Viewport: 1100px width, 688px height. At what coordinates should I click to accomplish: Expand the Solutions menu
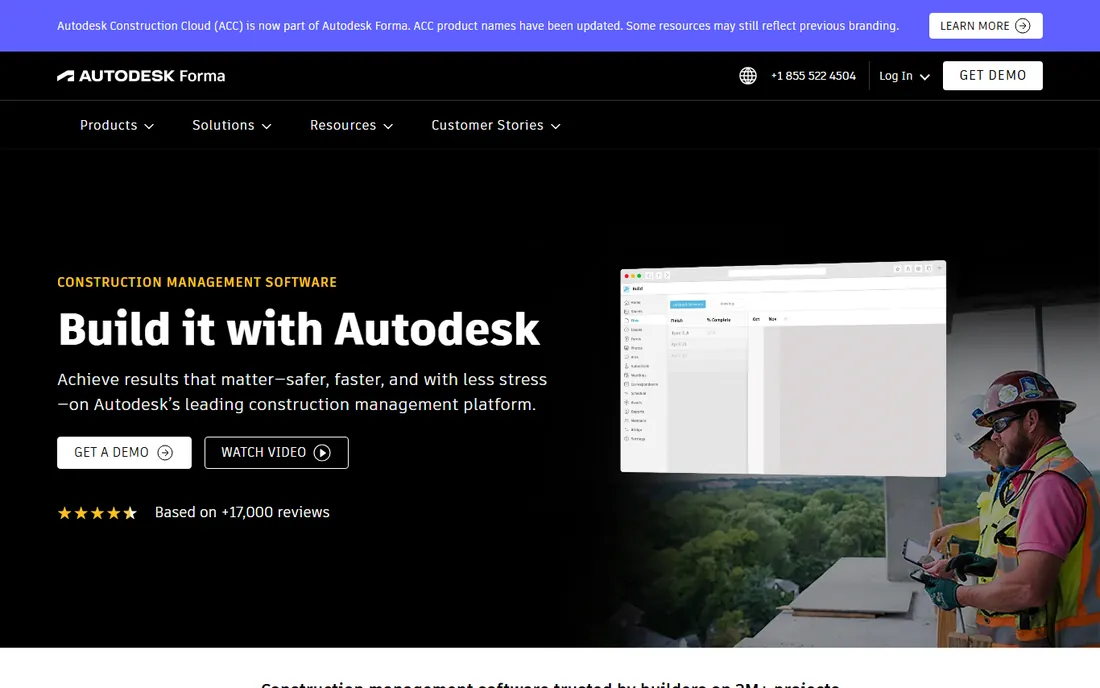[232, 126]
